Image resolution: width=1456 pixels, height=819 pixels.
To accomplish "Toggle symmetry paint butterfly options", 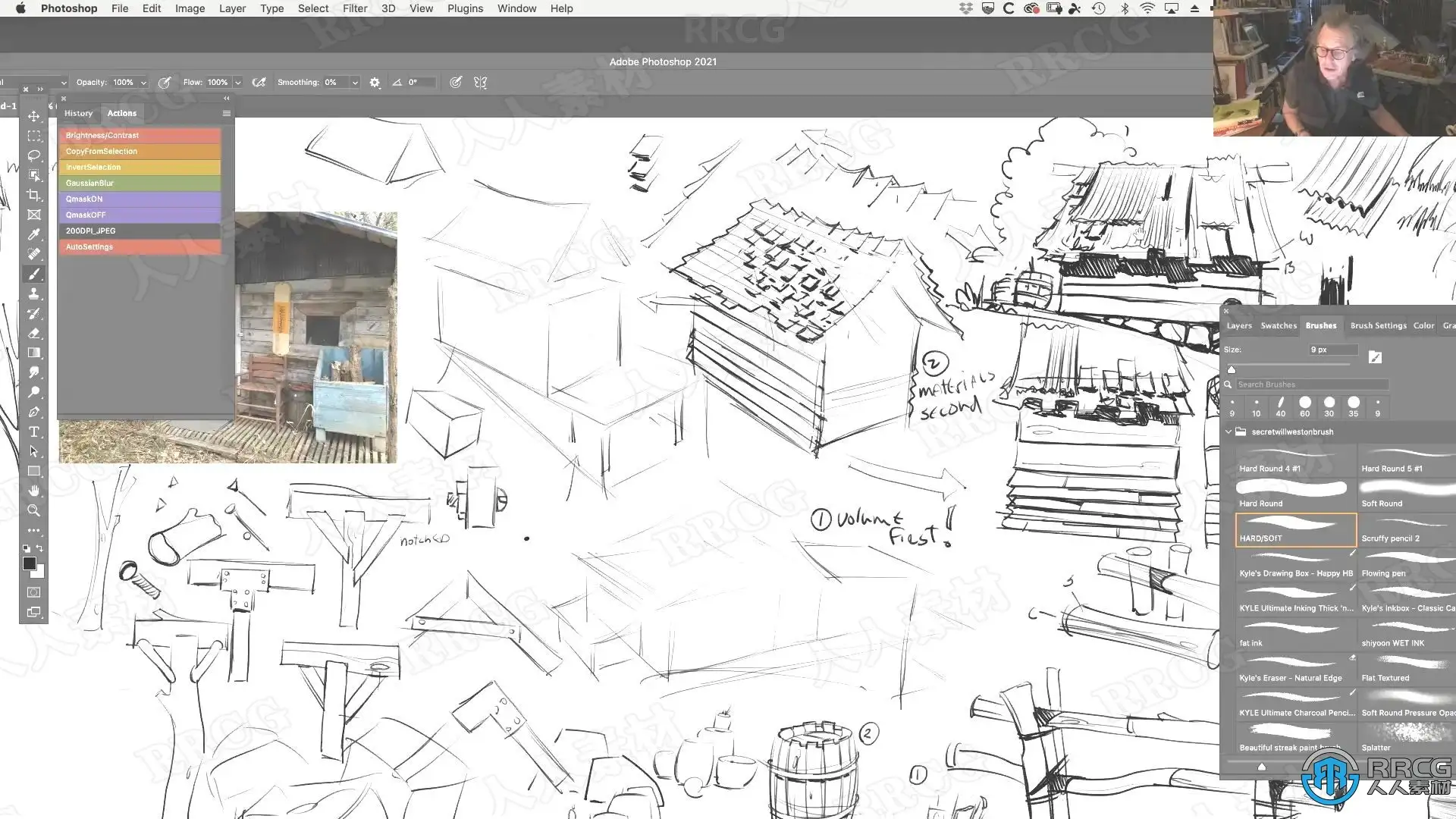I will click(x=480, y=83).
